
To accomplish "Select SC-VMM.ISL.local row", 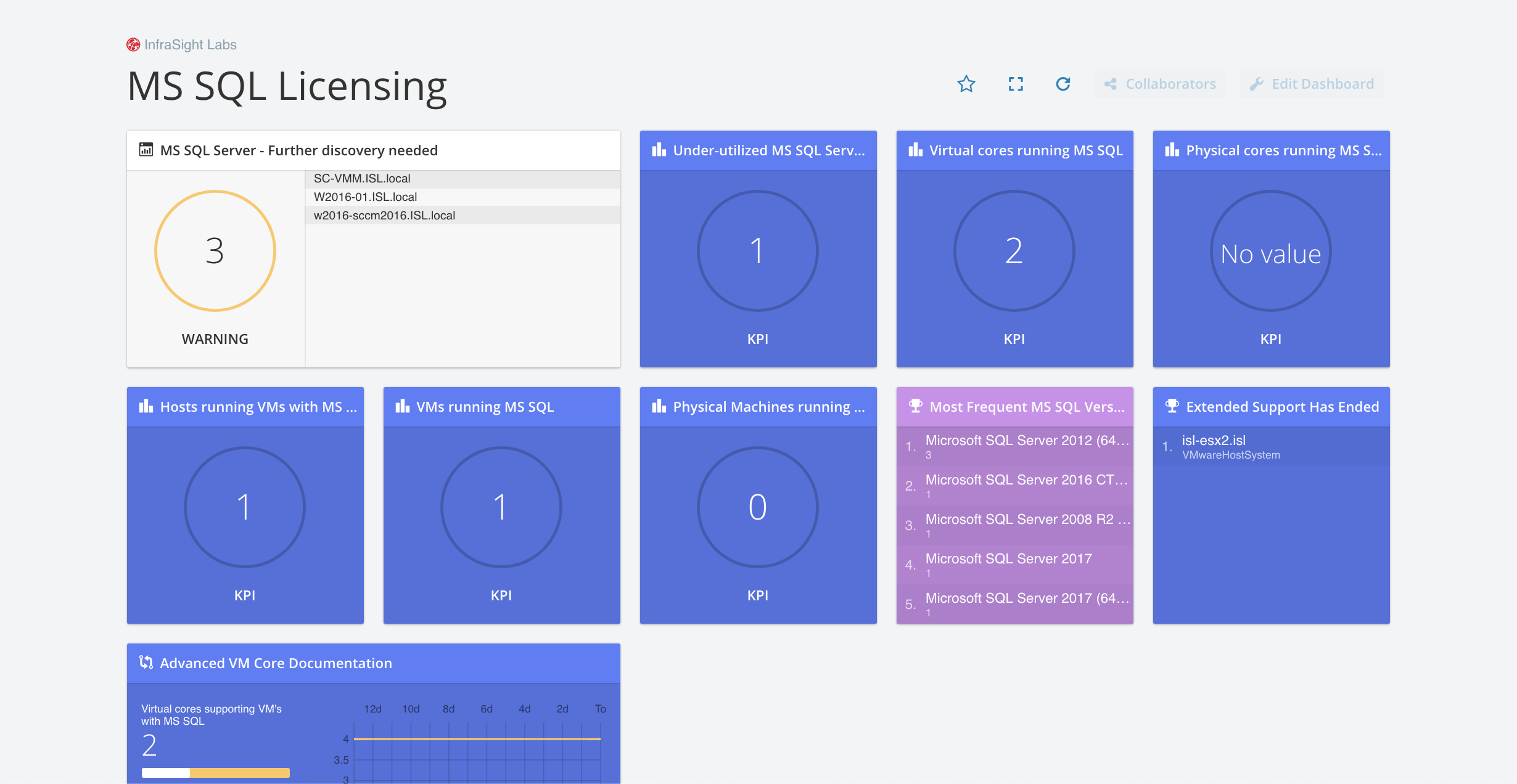I will pos(462,179).
